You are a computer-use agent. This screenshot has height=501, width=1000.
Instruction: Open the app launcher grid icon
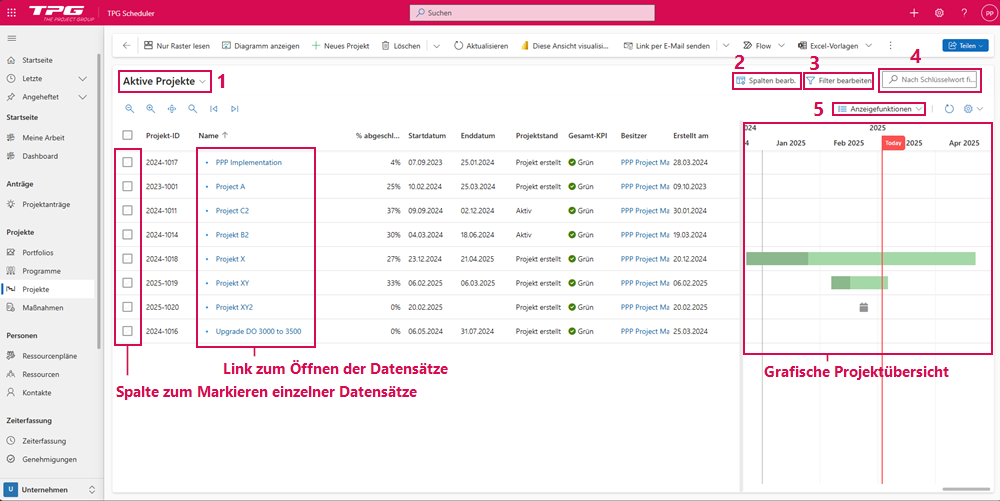(x=12, y=13)
